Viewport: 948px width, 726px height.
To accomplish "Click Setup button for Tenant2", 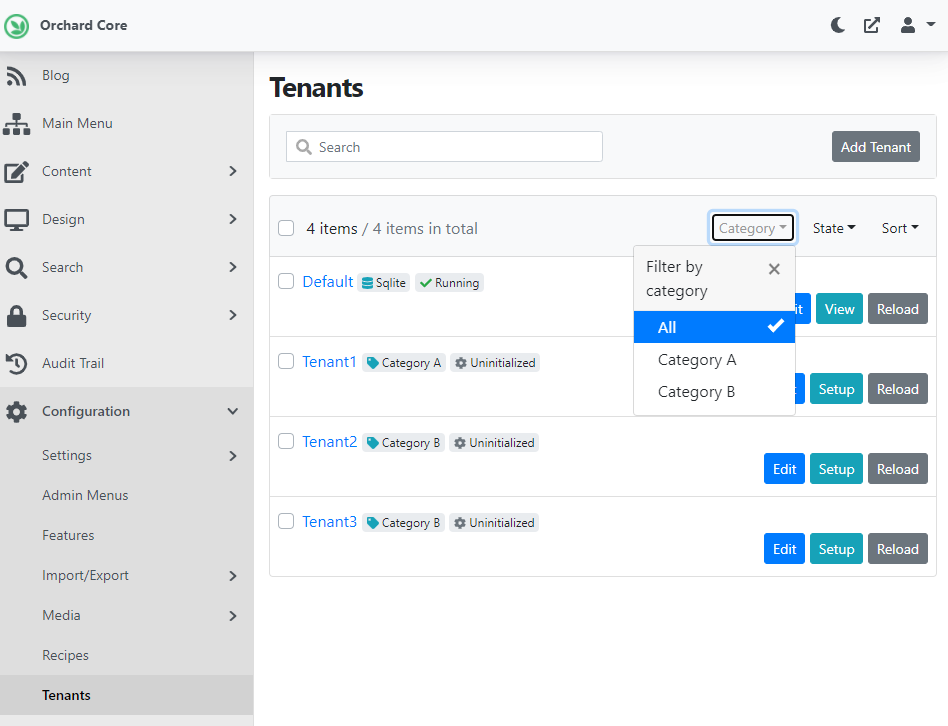I will [x=836, y=468].
